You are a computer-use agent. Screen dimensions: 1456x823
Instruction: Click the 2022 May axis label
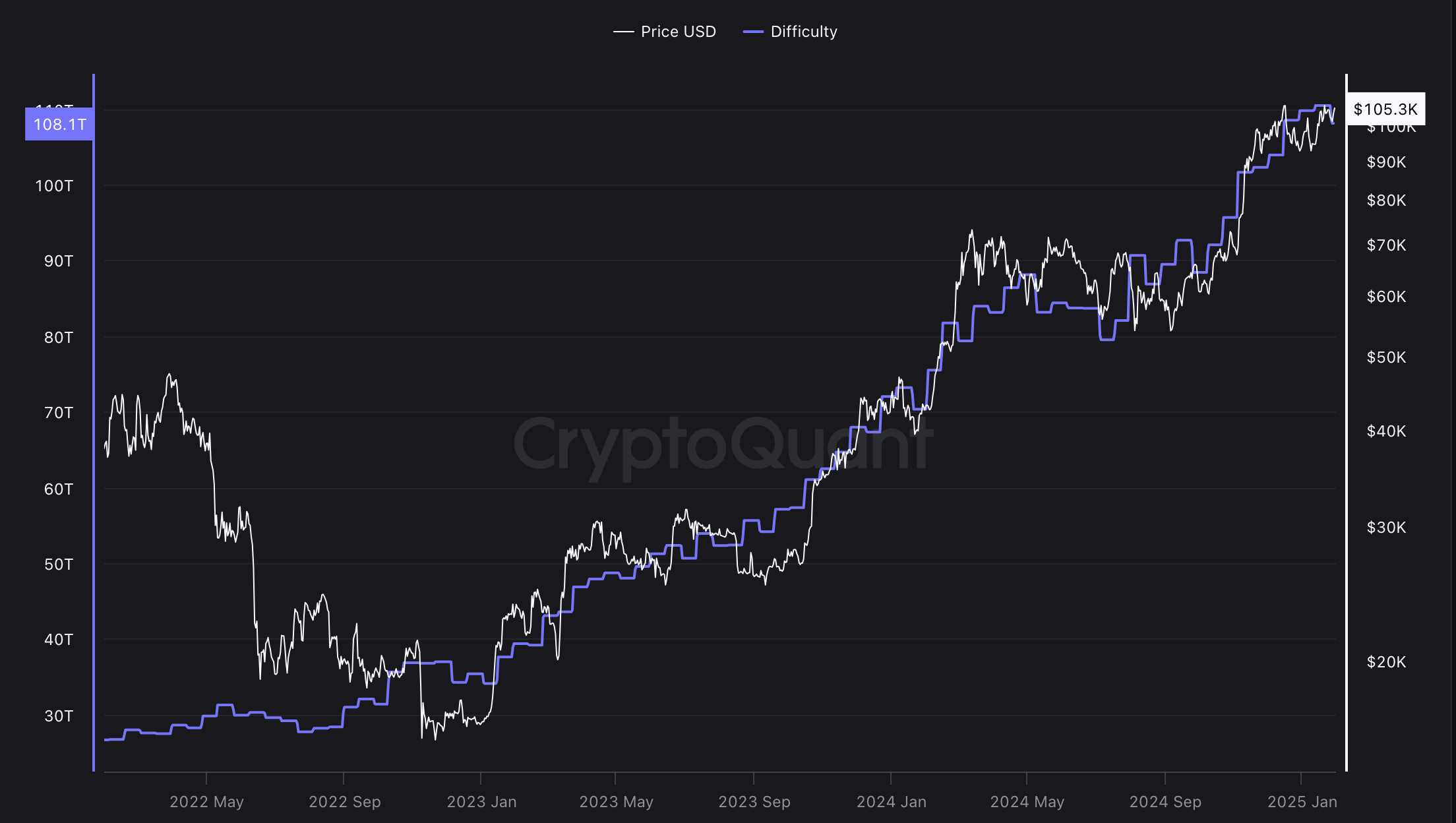(x=206, y=802)
